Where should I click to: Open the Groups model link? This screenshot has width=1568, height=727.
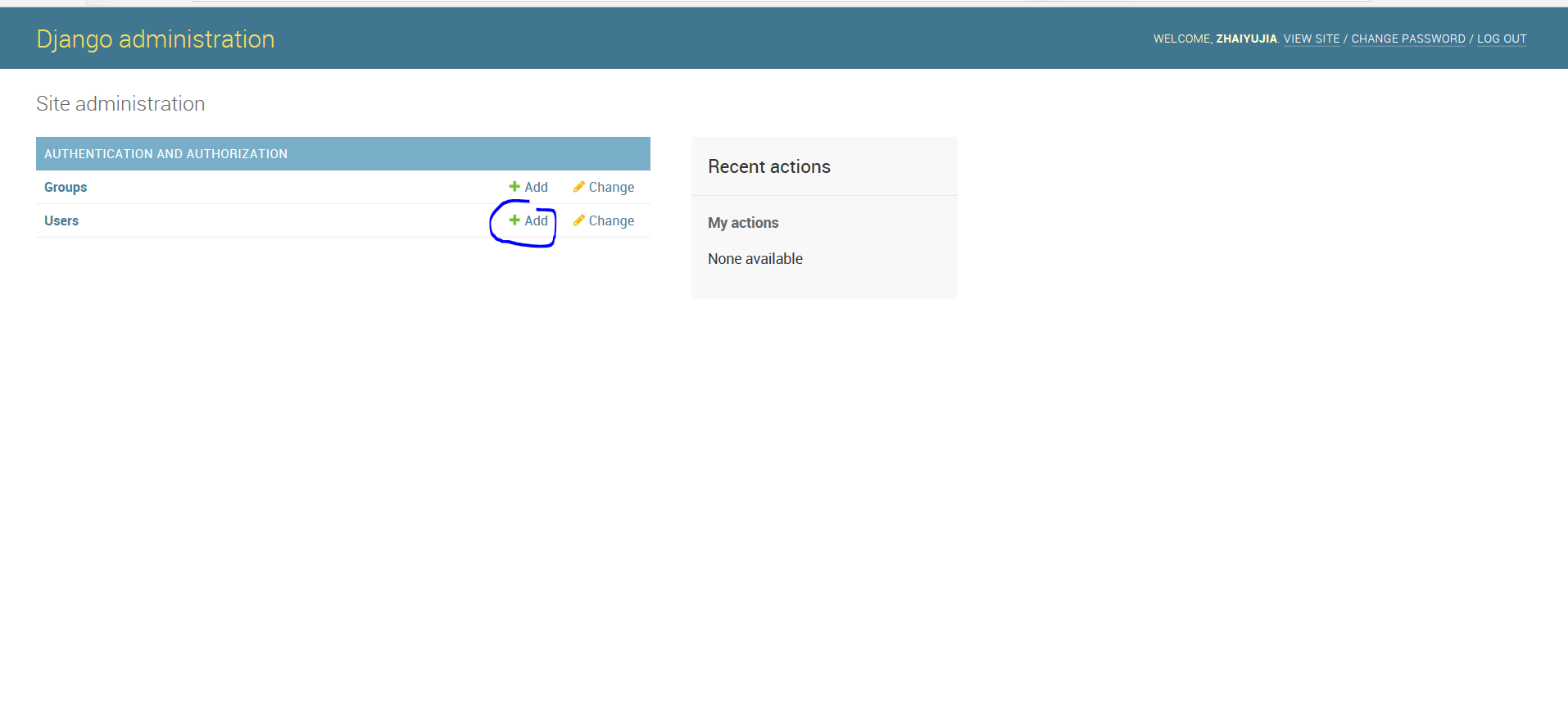click(x=66, y=188)
